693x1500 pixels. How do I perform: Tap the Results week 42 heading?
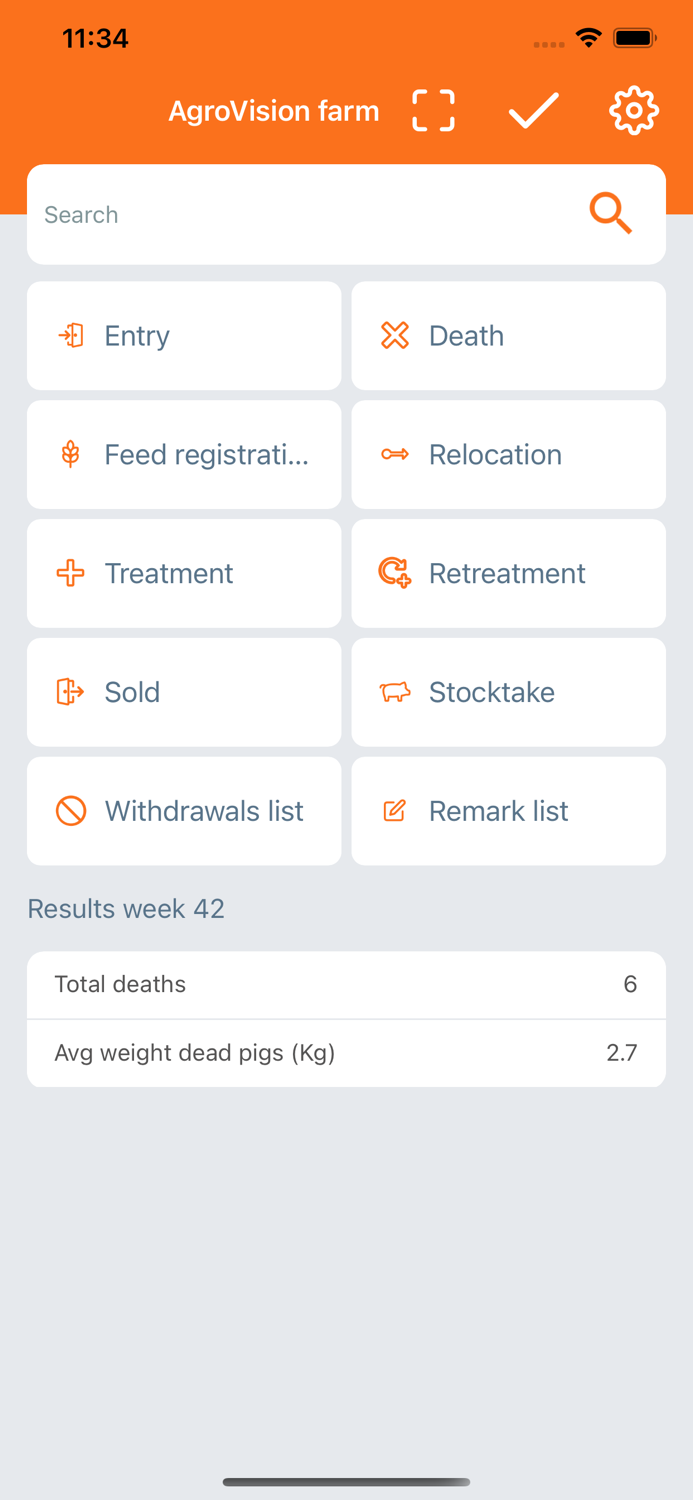(126, 909)
